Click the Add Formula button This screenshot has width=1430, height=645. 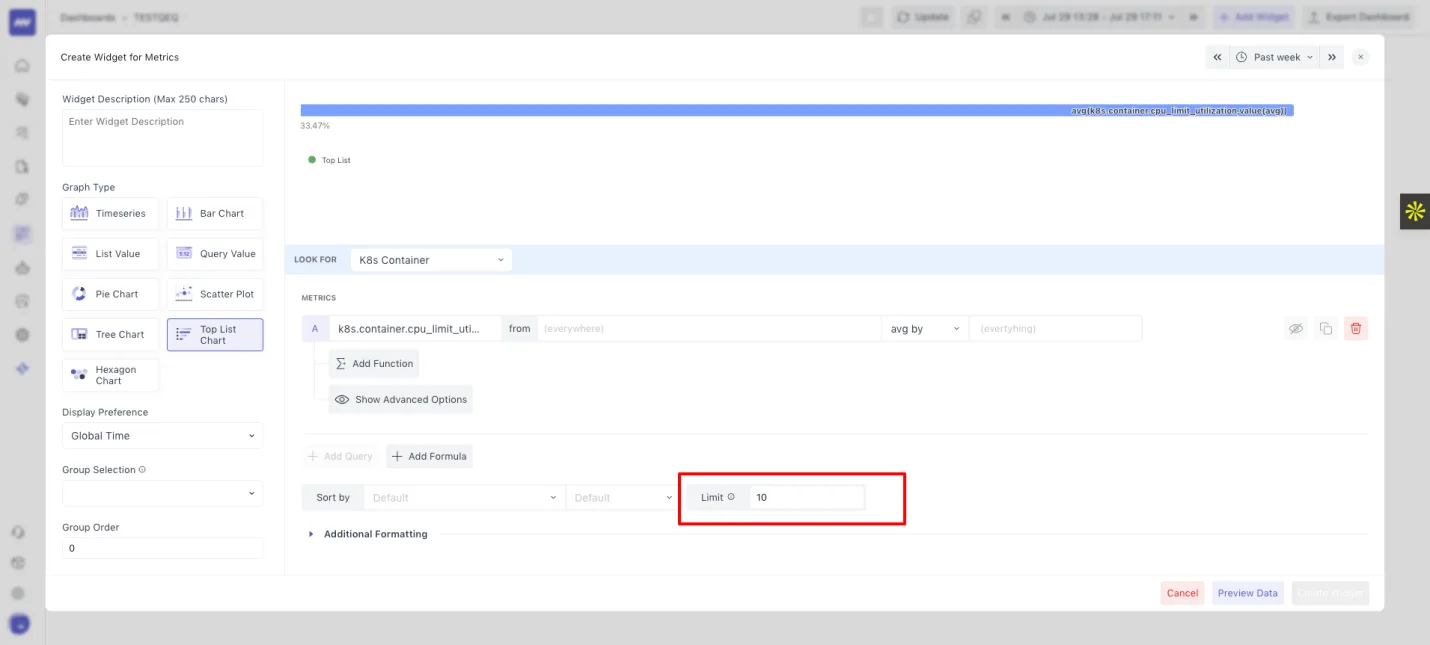(x=429, y=456)
